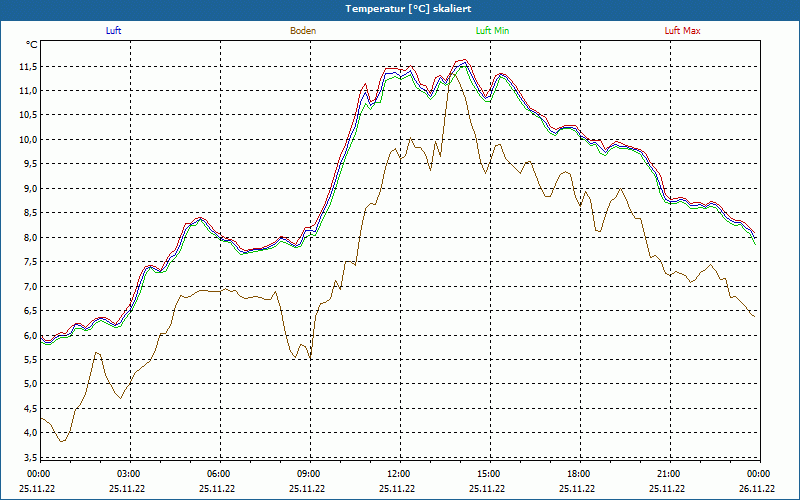The width and height of the screenshot is (800, 500).
Task: Click the 09:00 time axis label
Action: point(311,474)
